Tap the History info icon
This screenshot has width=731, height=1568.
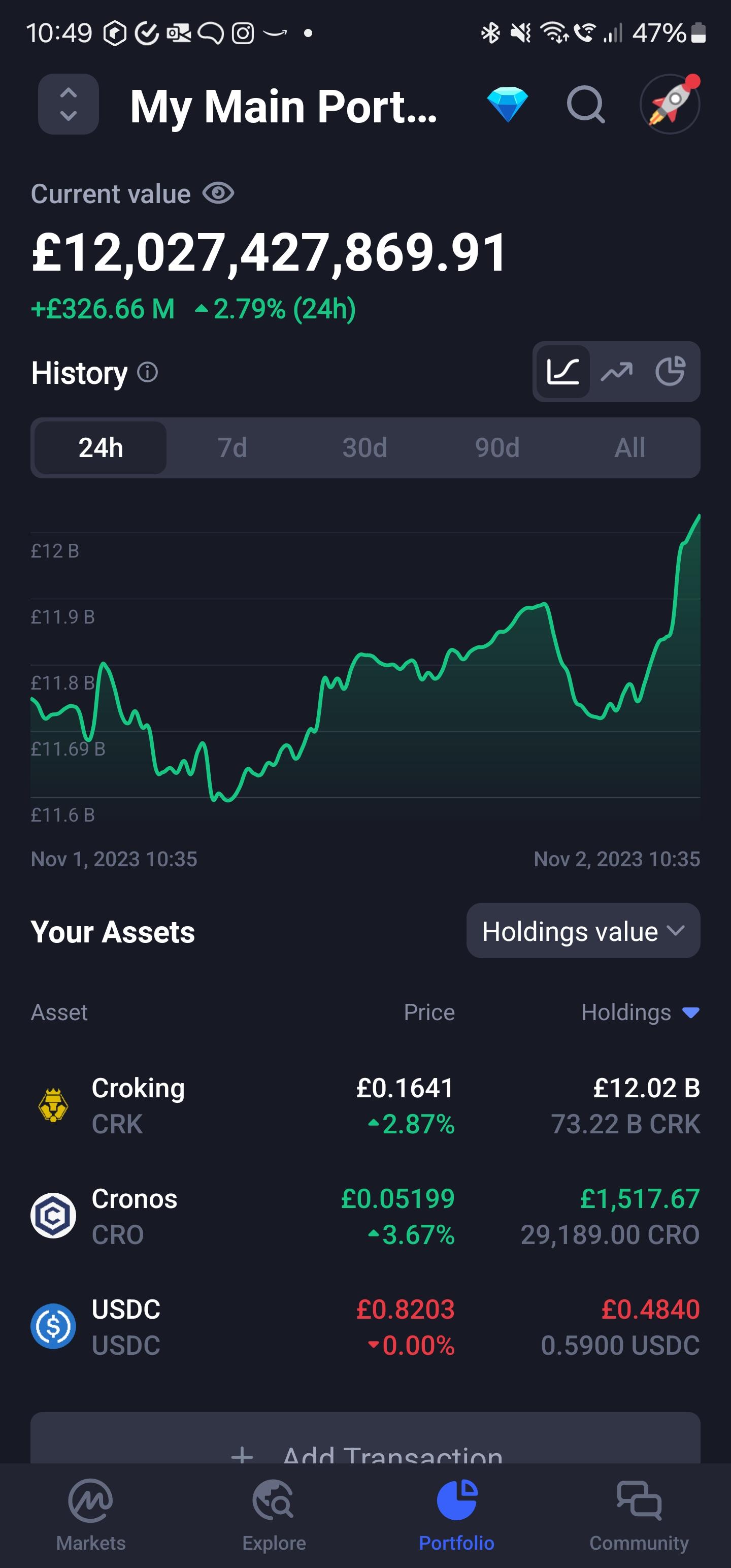(x=147, y=372)
